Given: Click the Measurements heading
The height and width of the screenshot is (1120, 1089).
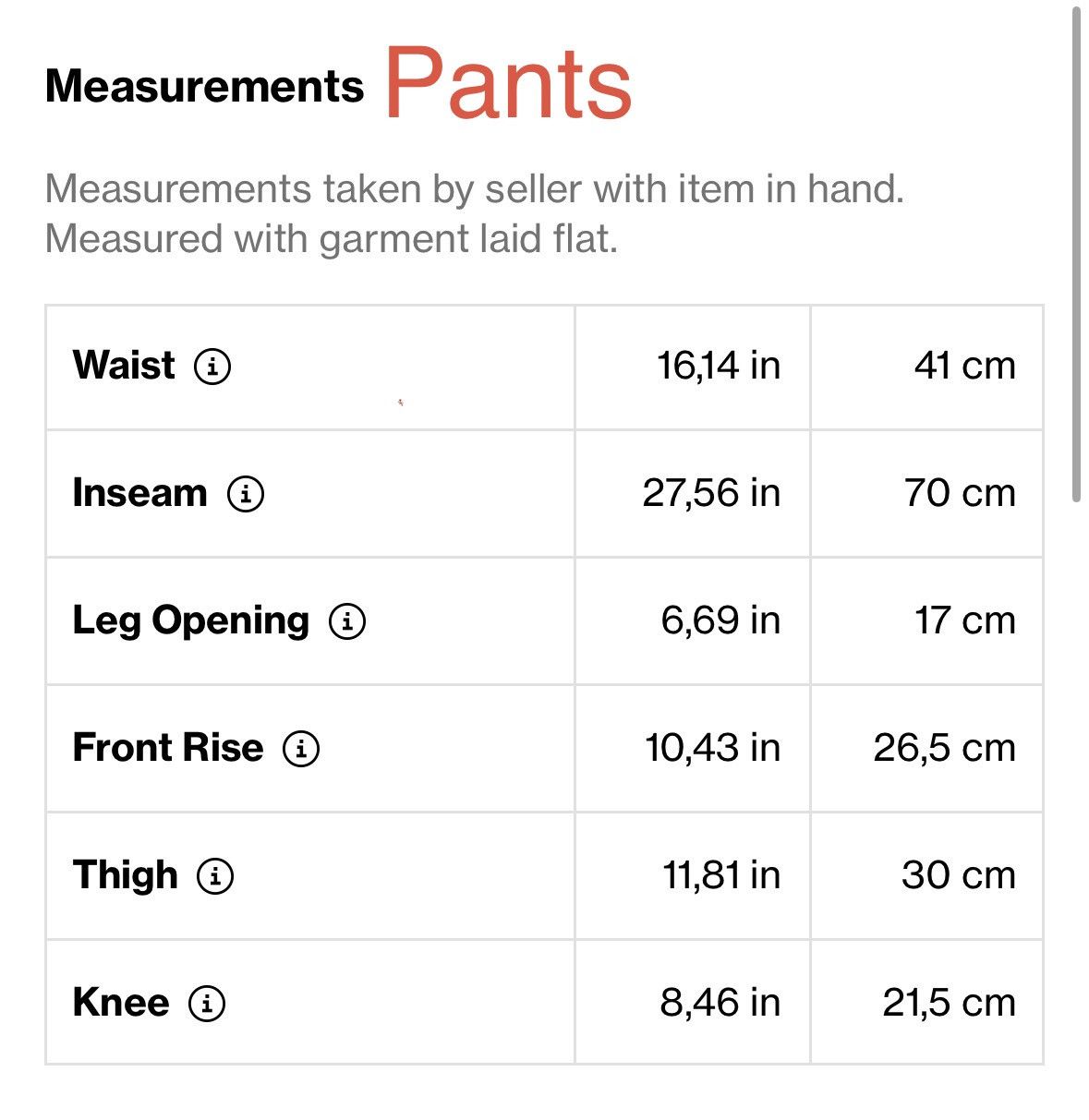Looking at the screenshot, I should tap(204, 86).
